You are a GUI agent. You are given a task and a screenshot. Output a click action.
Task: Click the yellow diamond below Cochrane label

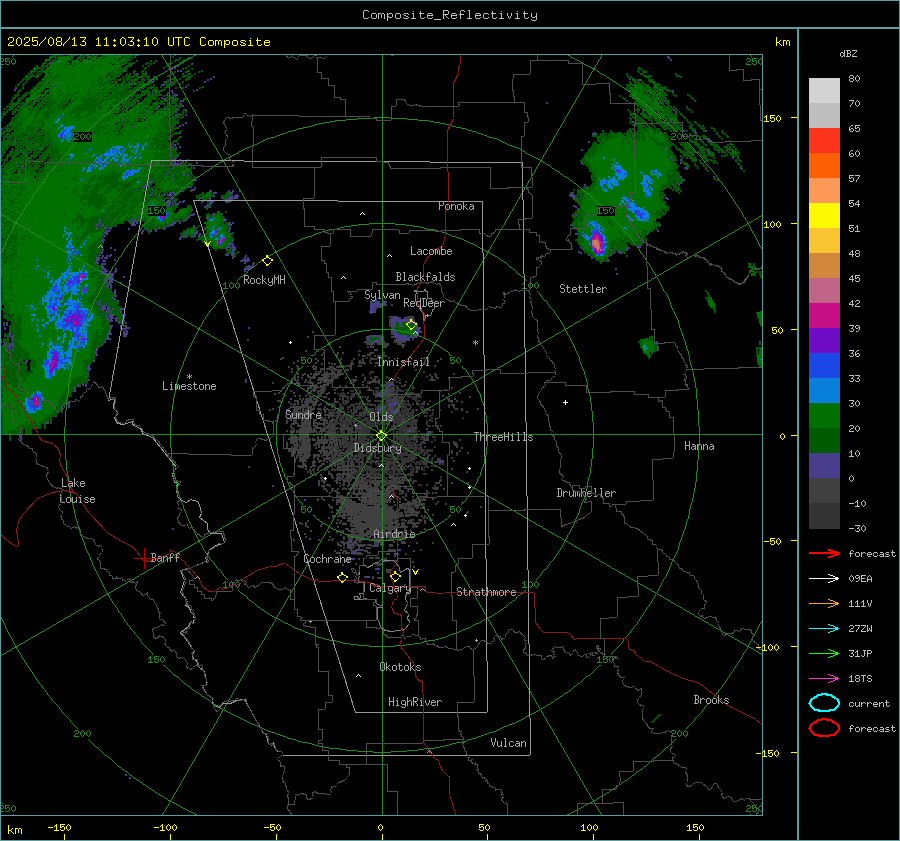point(343,577)
